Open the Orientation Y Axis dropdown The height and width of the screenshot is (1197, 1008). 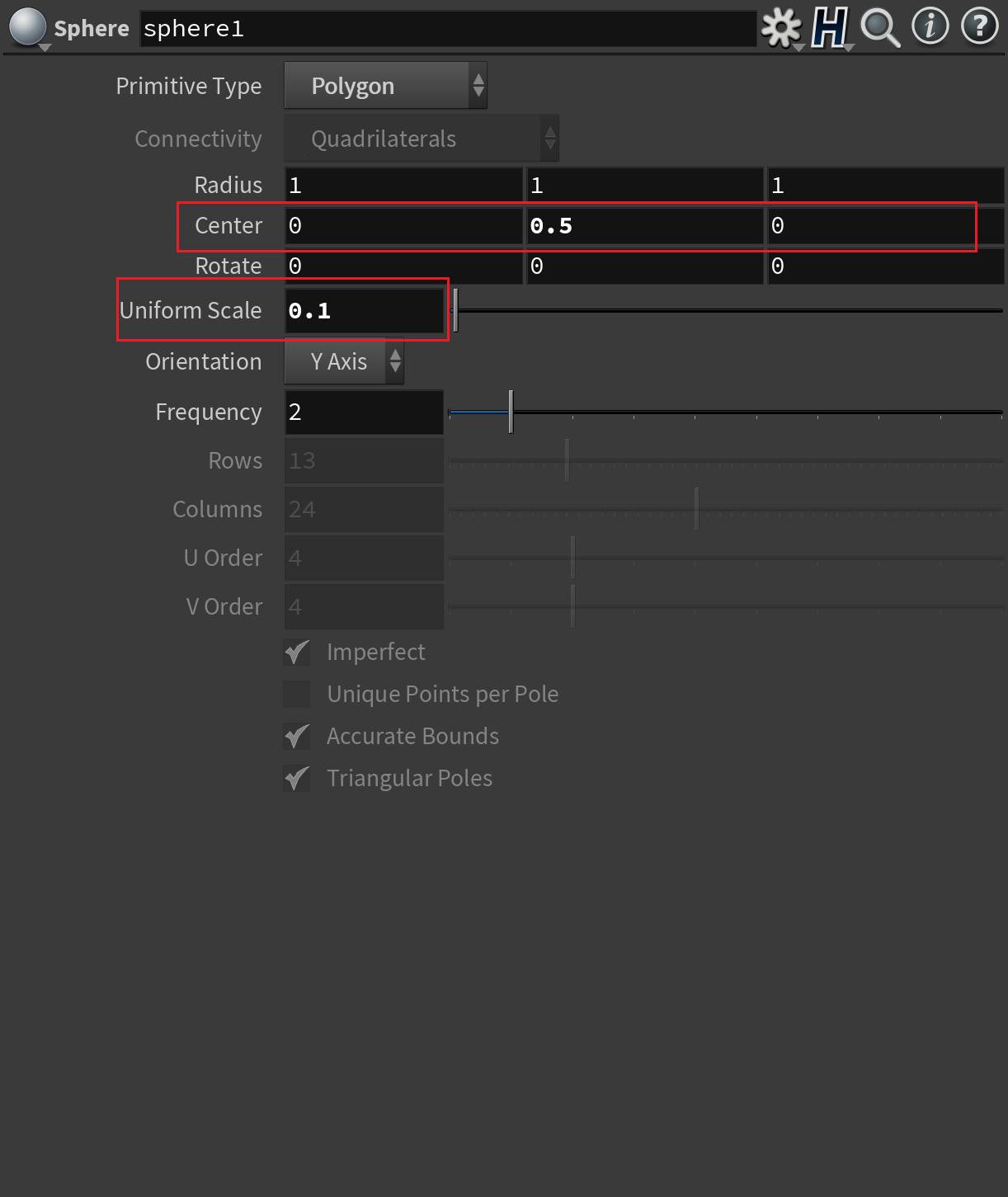click(x=344, y=361)
